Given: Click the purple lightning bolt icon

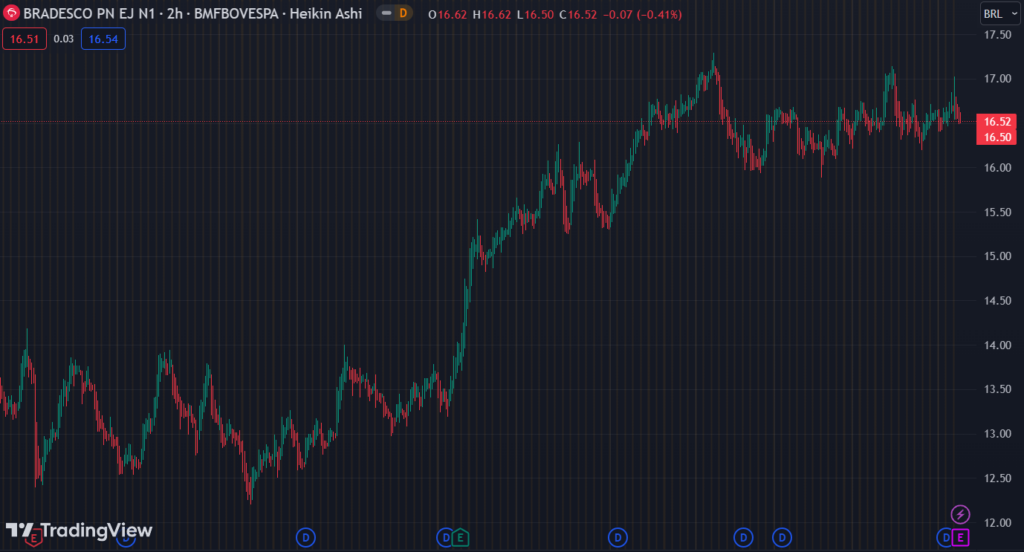Looking at the screenshot, I should (960, 514).
